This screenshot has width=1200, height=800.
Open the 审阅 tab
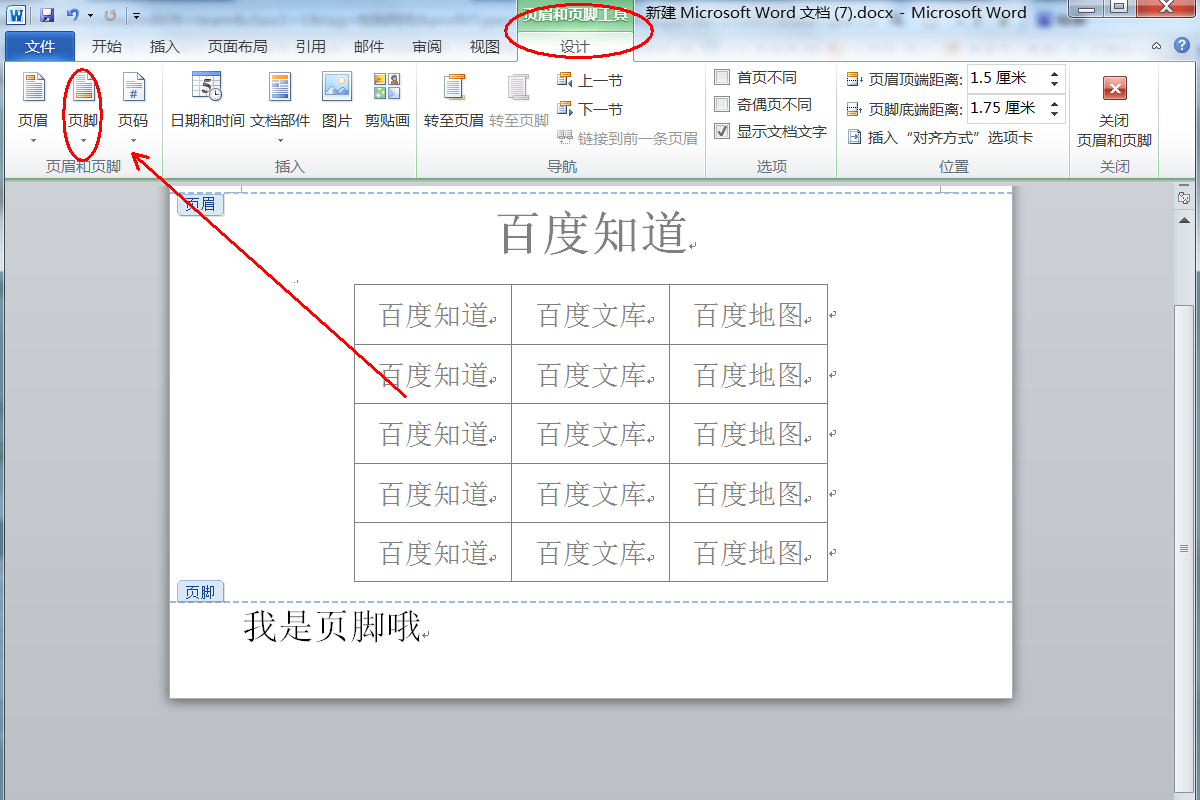[427, 46]
